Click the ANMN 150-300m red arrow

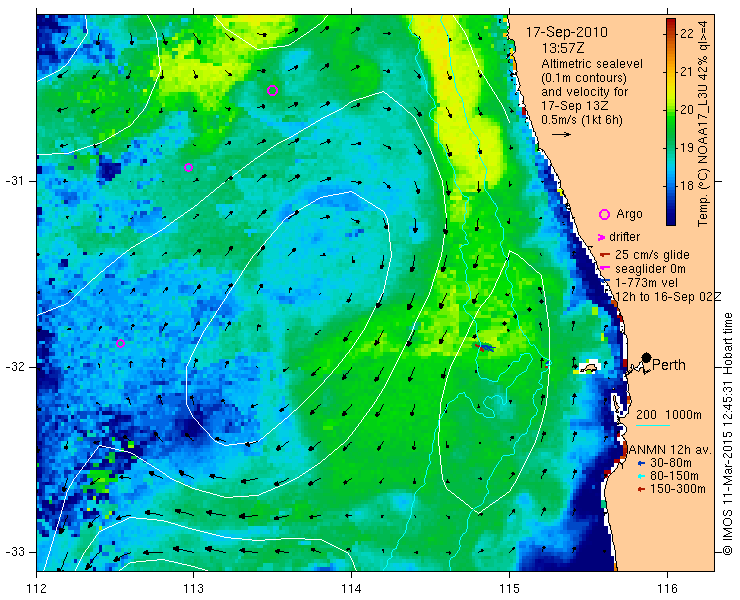[x=641, y=490]
